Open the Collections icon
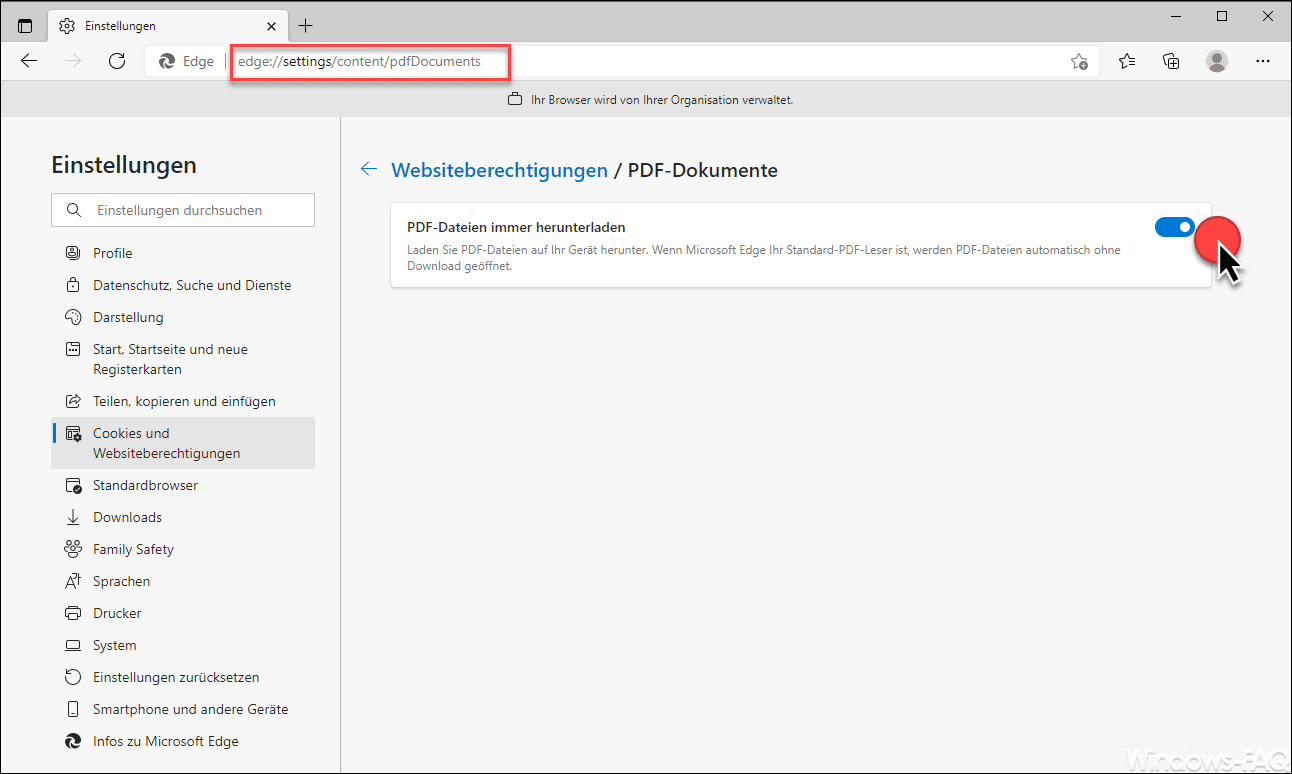The image size is (1292, 774). point(1171,61)
